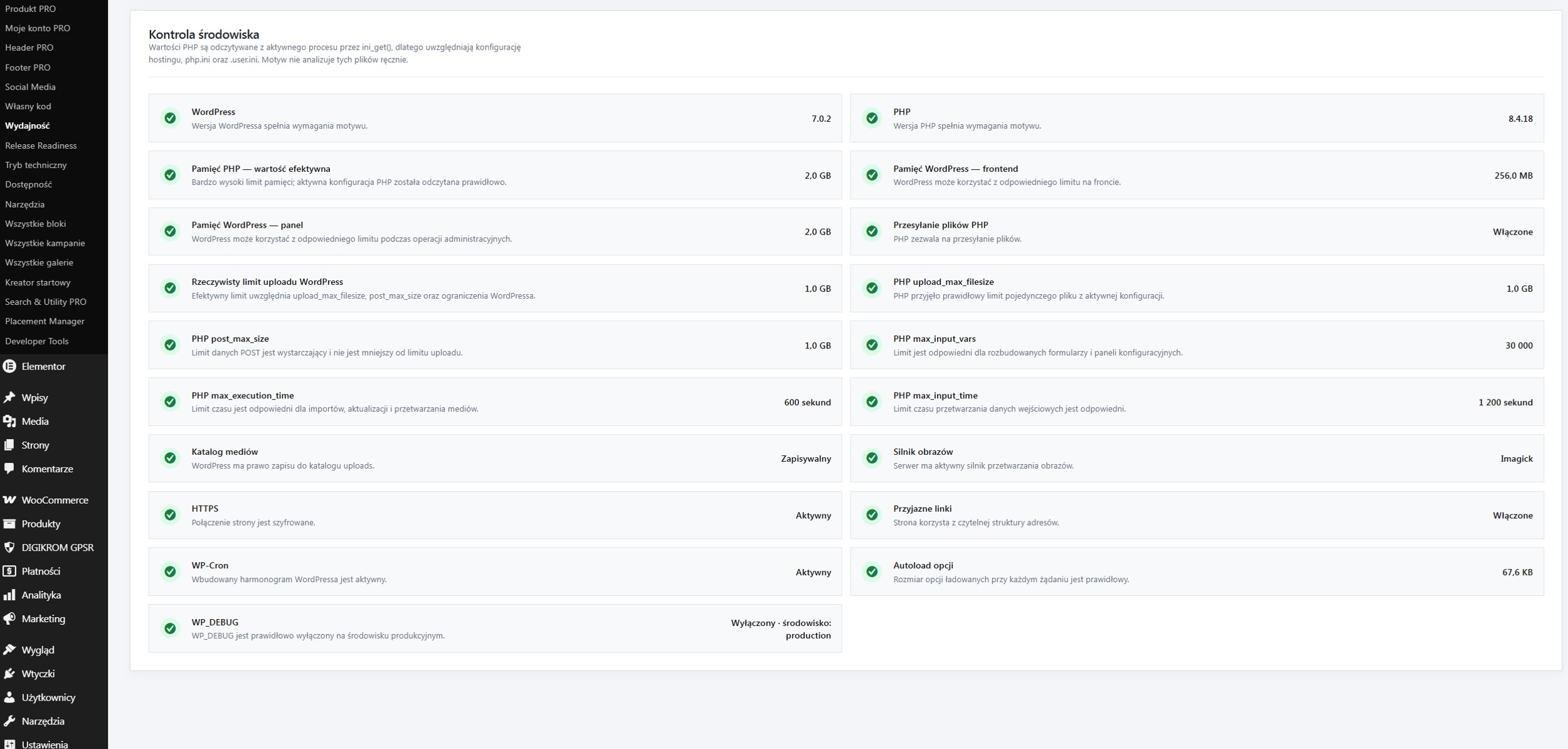
Task: Open the Elementor menu icon
Action: click(x=9, y=366)
